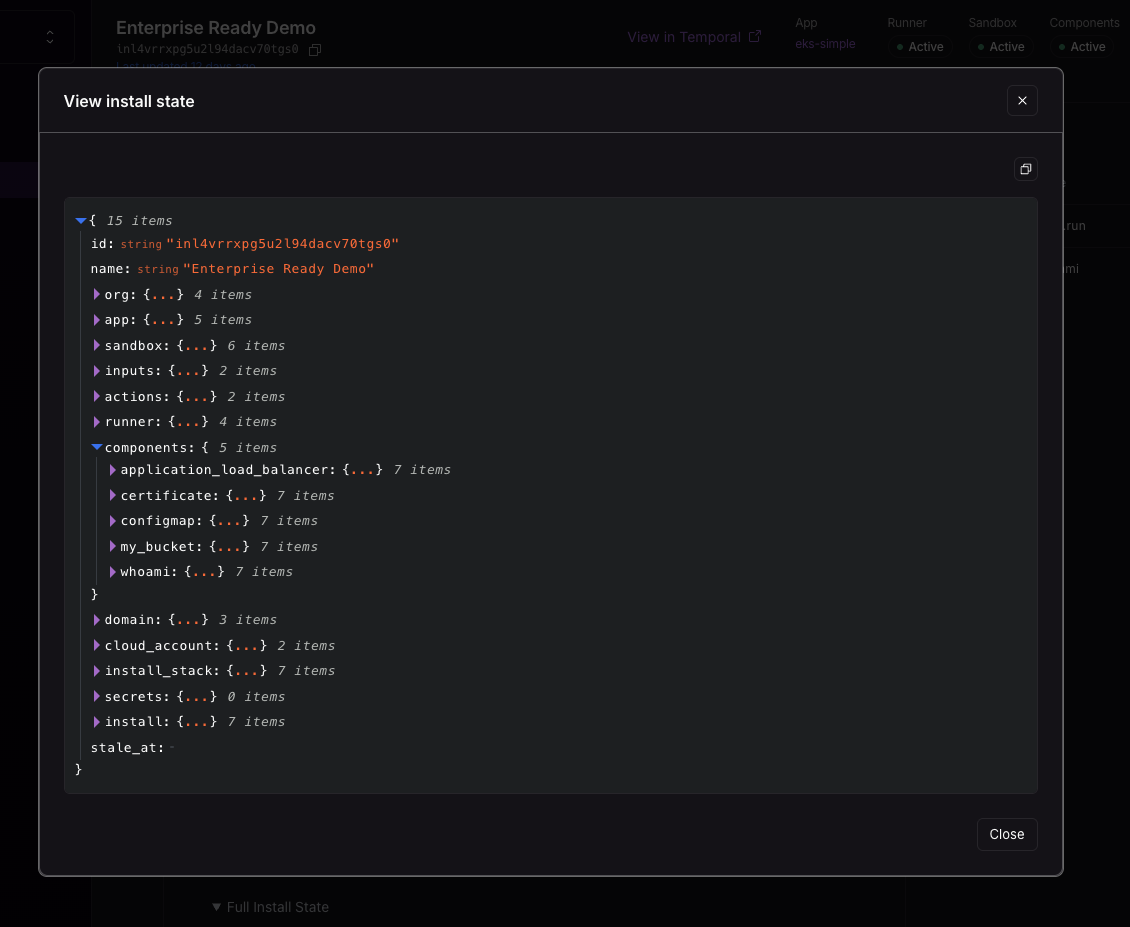The height and width of the screenshot is (927, 1130).
Task: Click the Close button
Action: [1007, 834]
